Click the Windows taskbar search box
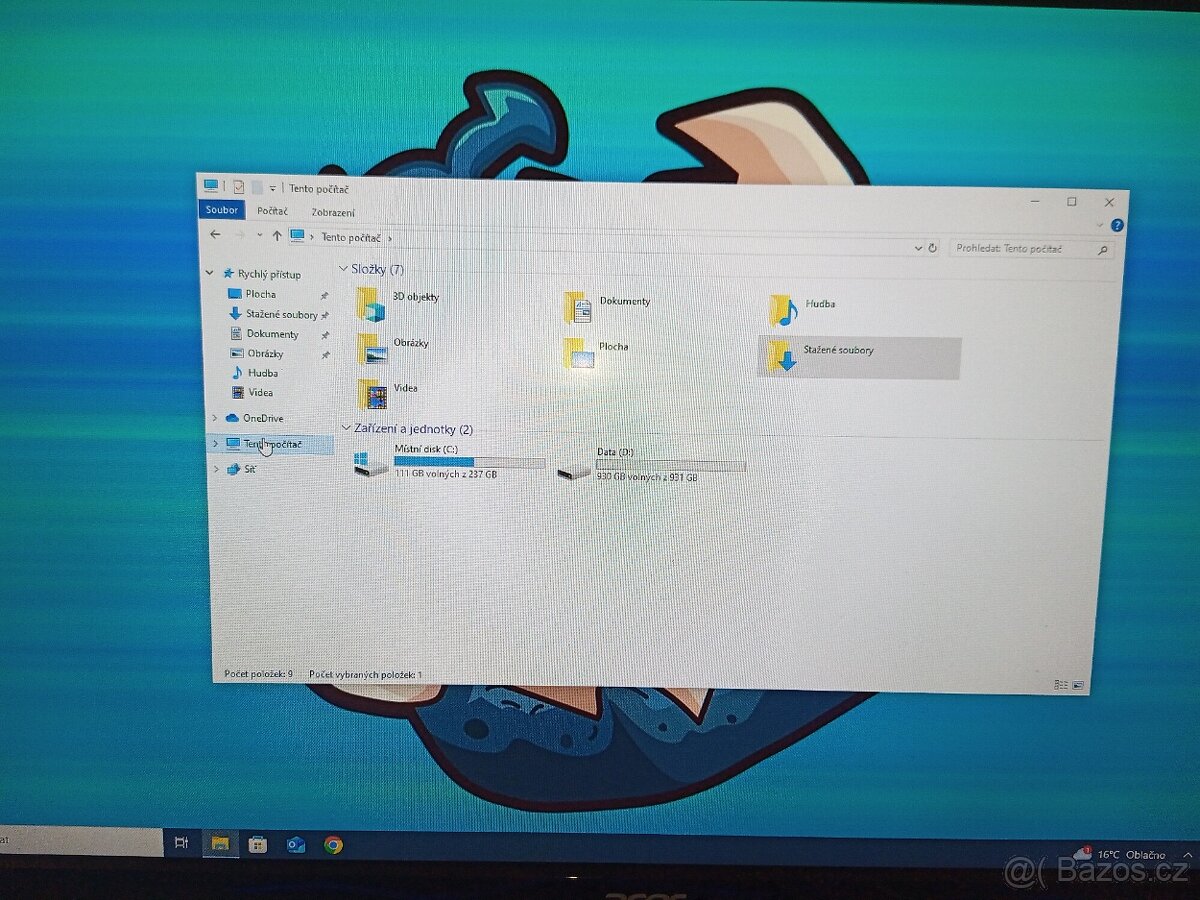 pos(80,841)
